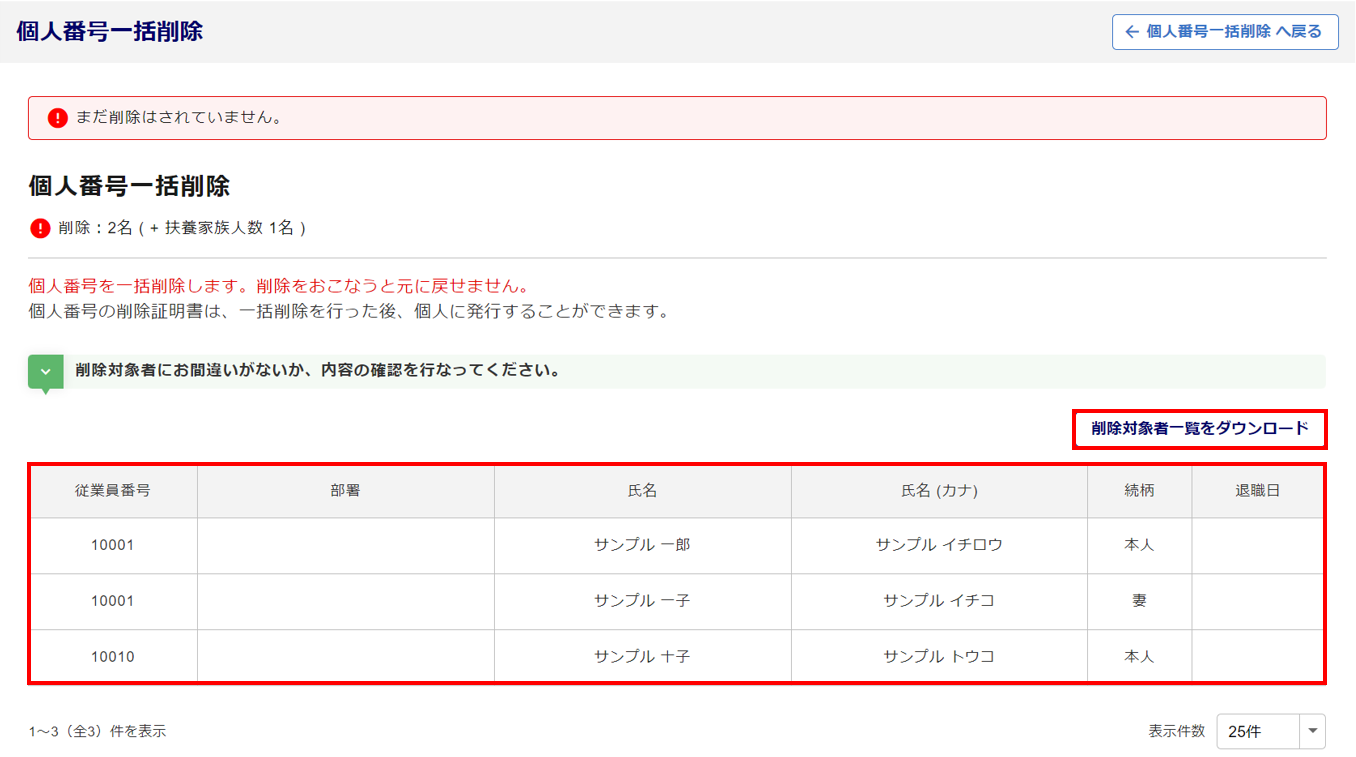Click employee number 10010

pos(113,657)
